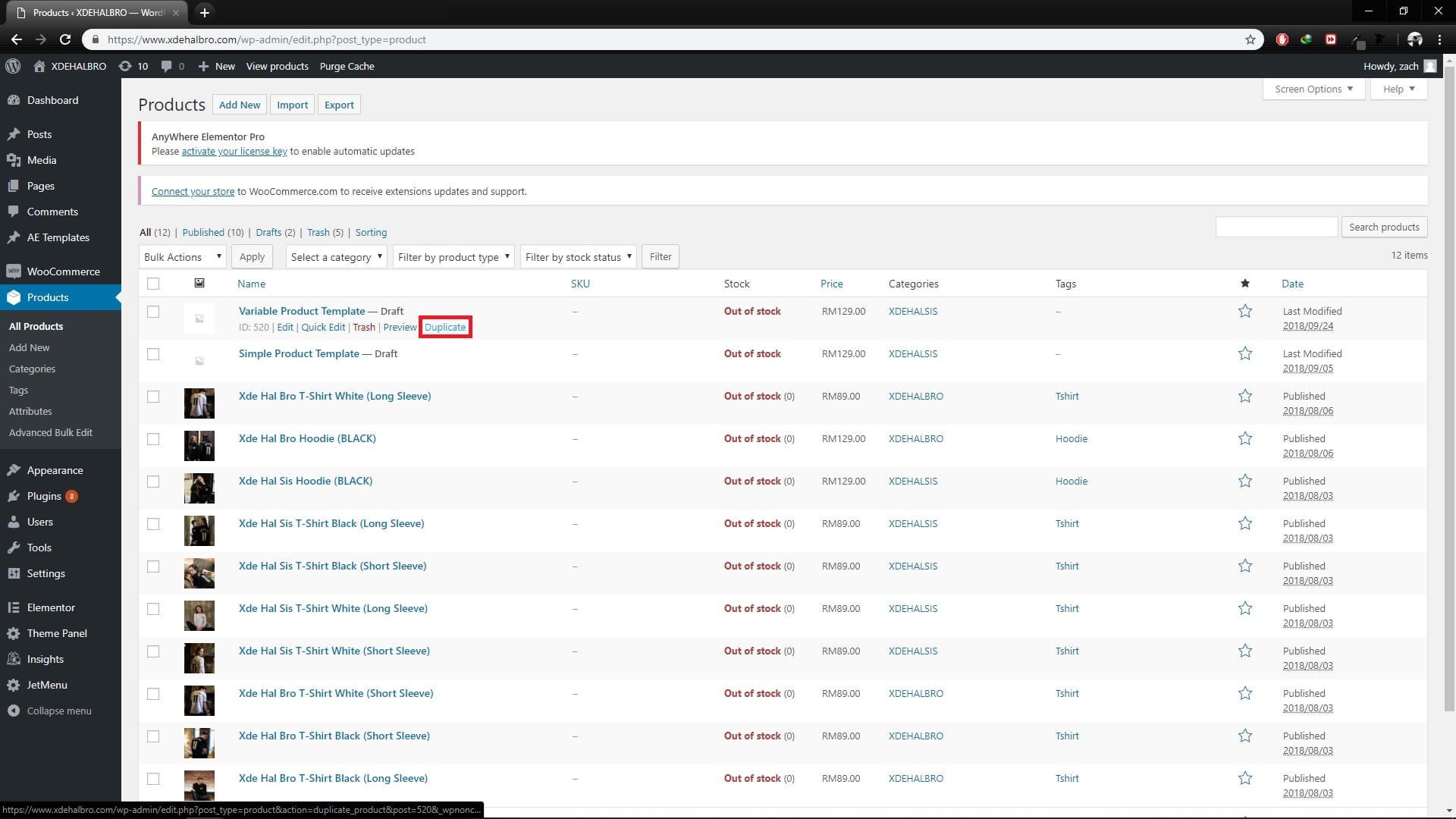The height and width of the screenshot is (819, 1456).
Task: Click the Import button
Action: (x=292, y=105)
